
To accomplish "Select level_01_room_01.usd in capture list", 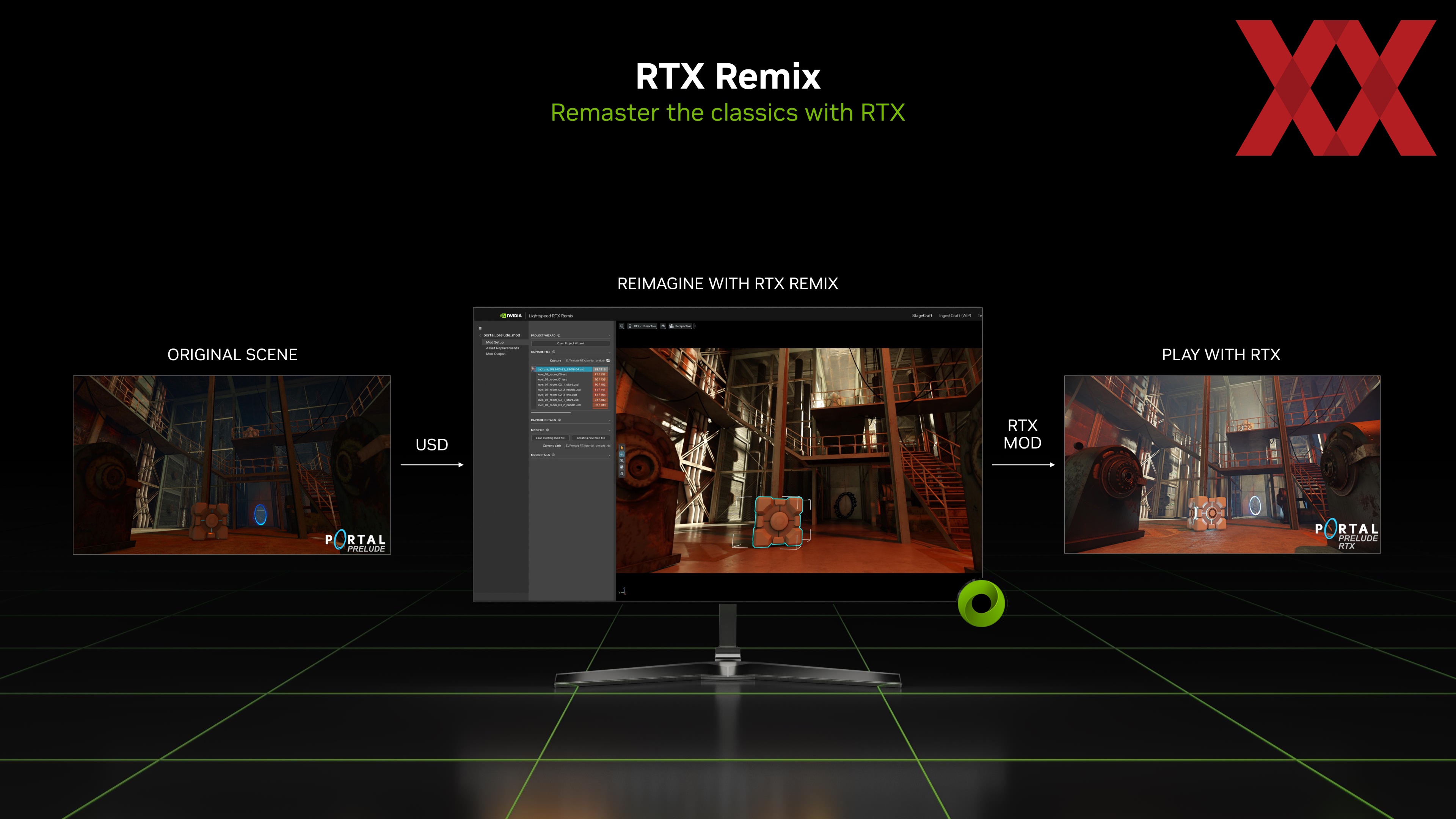I will [x=552, y=379].
